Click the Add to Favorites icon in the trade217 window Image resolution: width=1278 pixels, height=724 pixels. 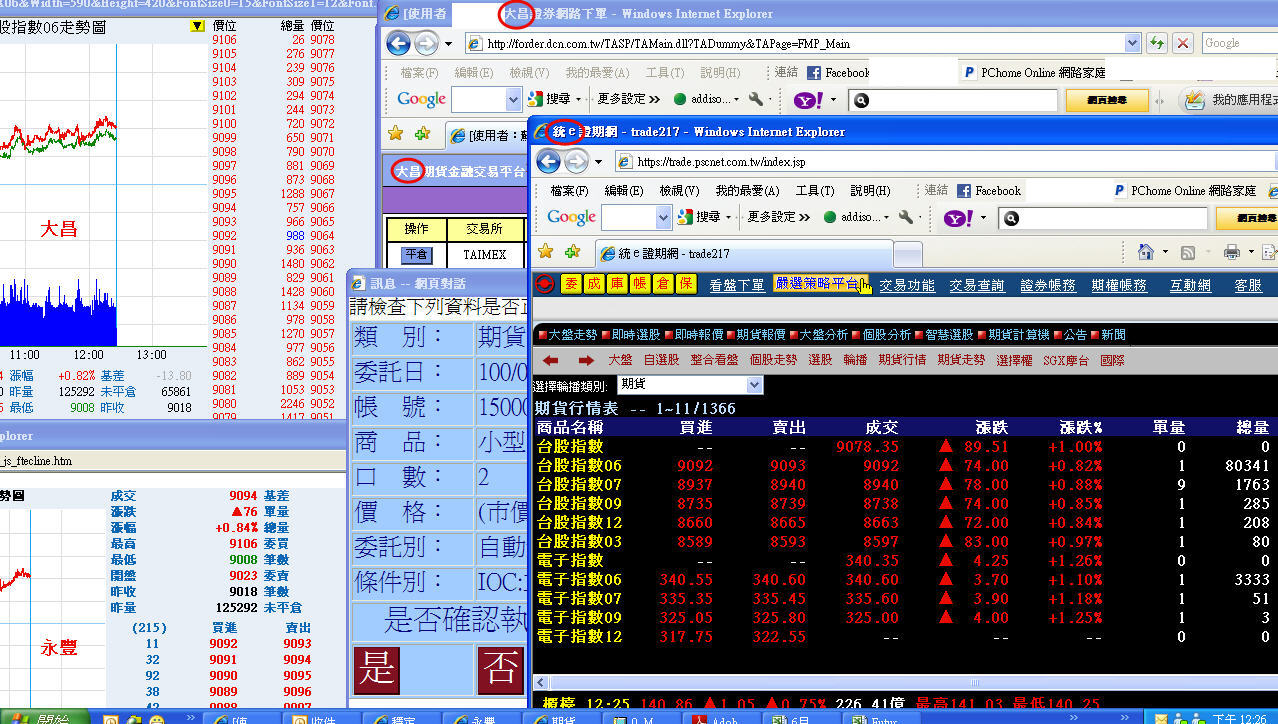point(572,251)
